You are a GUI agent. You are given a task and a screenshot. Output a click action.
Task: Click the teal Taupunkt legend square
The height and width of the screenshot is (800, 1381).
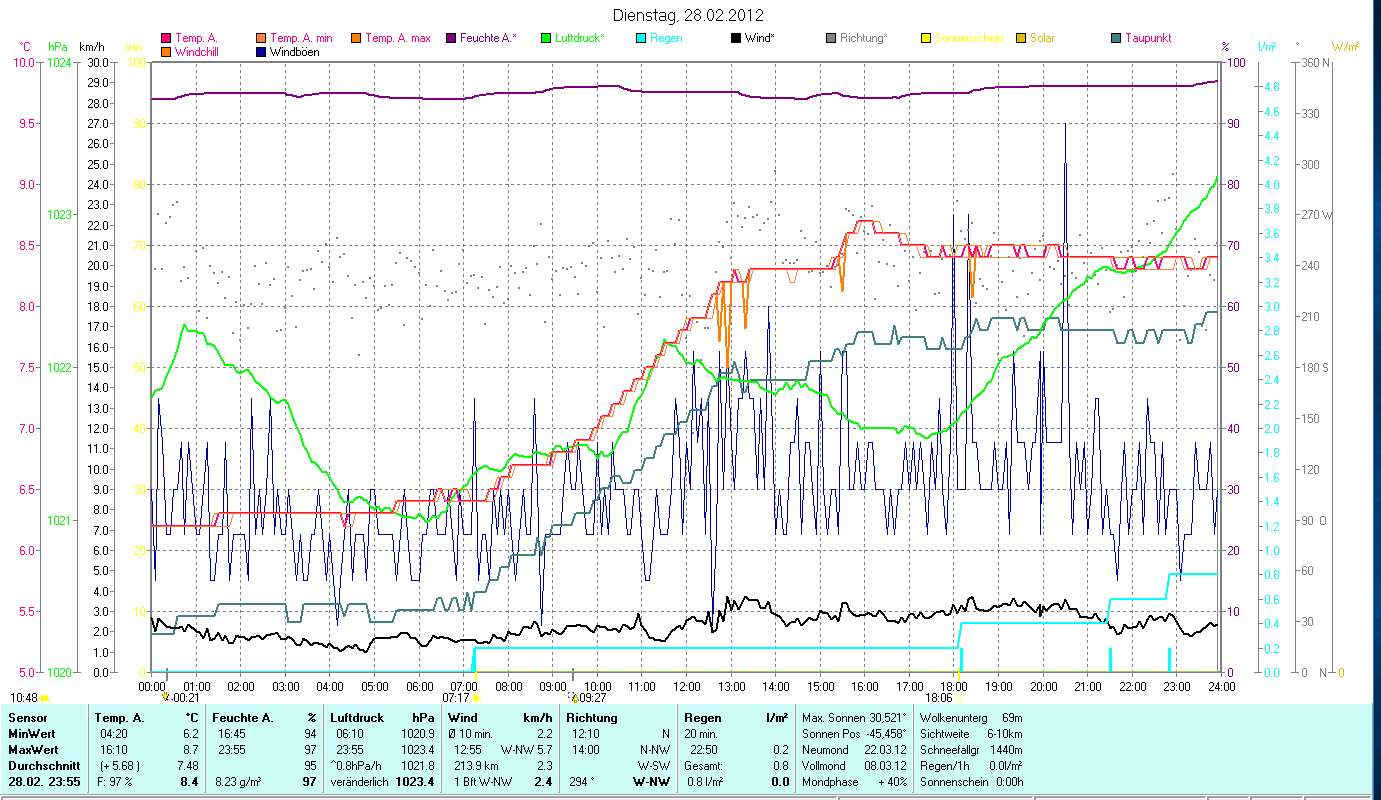pos(1116,38)
